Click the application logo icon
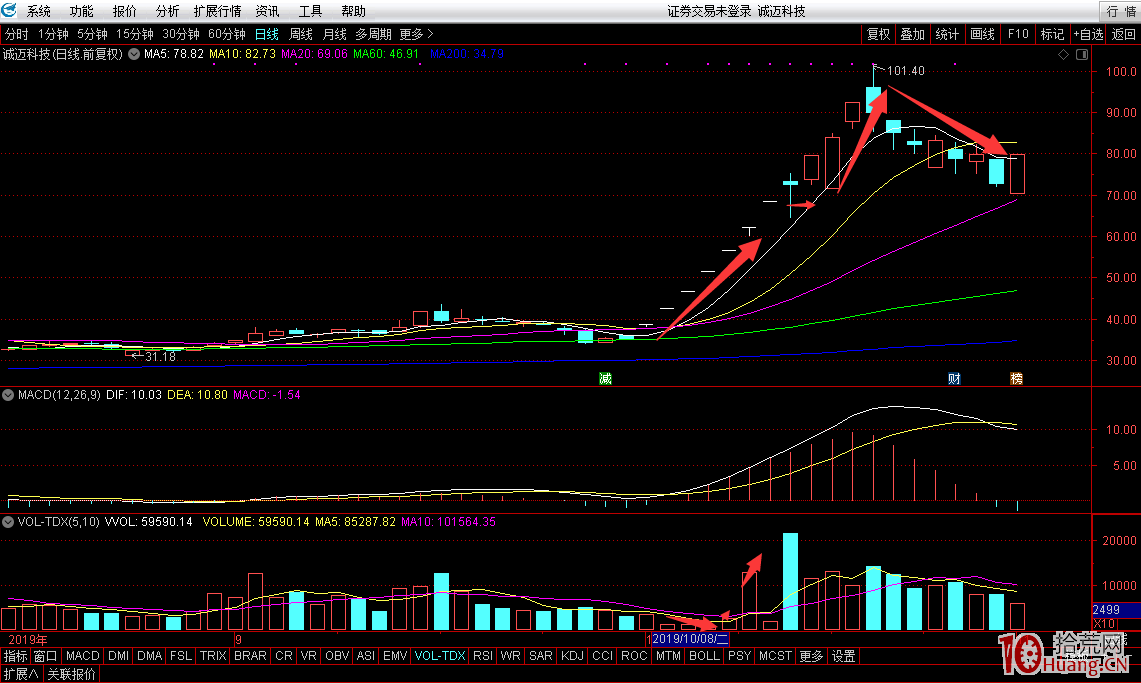Screen dimensions: 1141x684 pyautogui.click(x=9, y=10)
